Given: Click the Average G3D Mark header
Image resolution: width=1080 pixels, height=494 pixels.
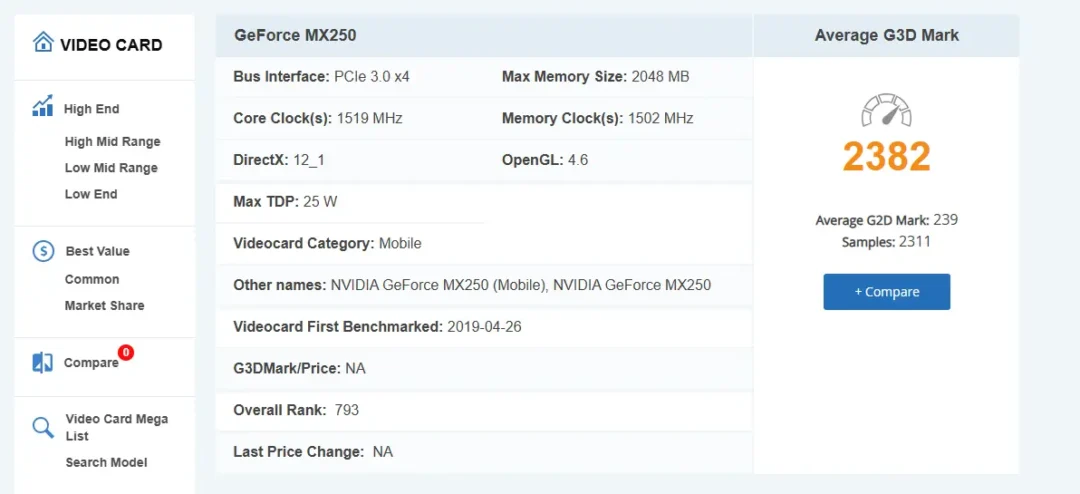Looking at the screenshot, I should [x=886, y=35].
